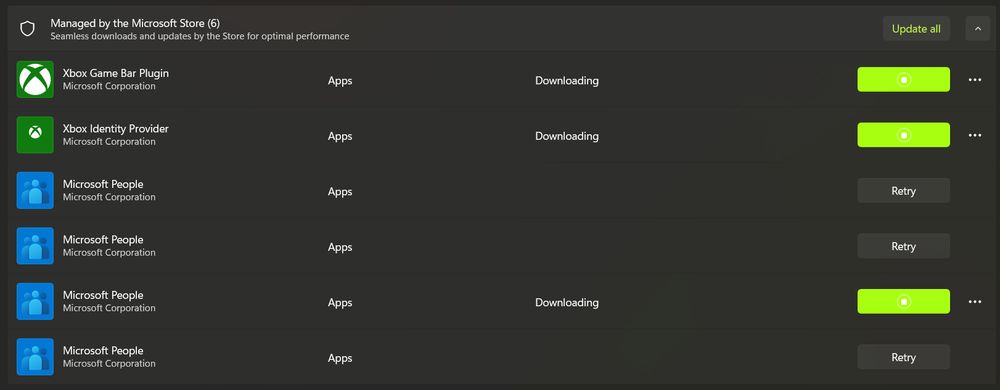Viewport: 1000px width, 390px height.
Task: Click Microsoft Corporation under Xbox Identity Provider
Action: (x=109, y=141)
